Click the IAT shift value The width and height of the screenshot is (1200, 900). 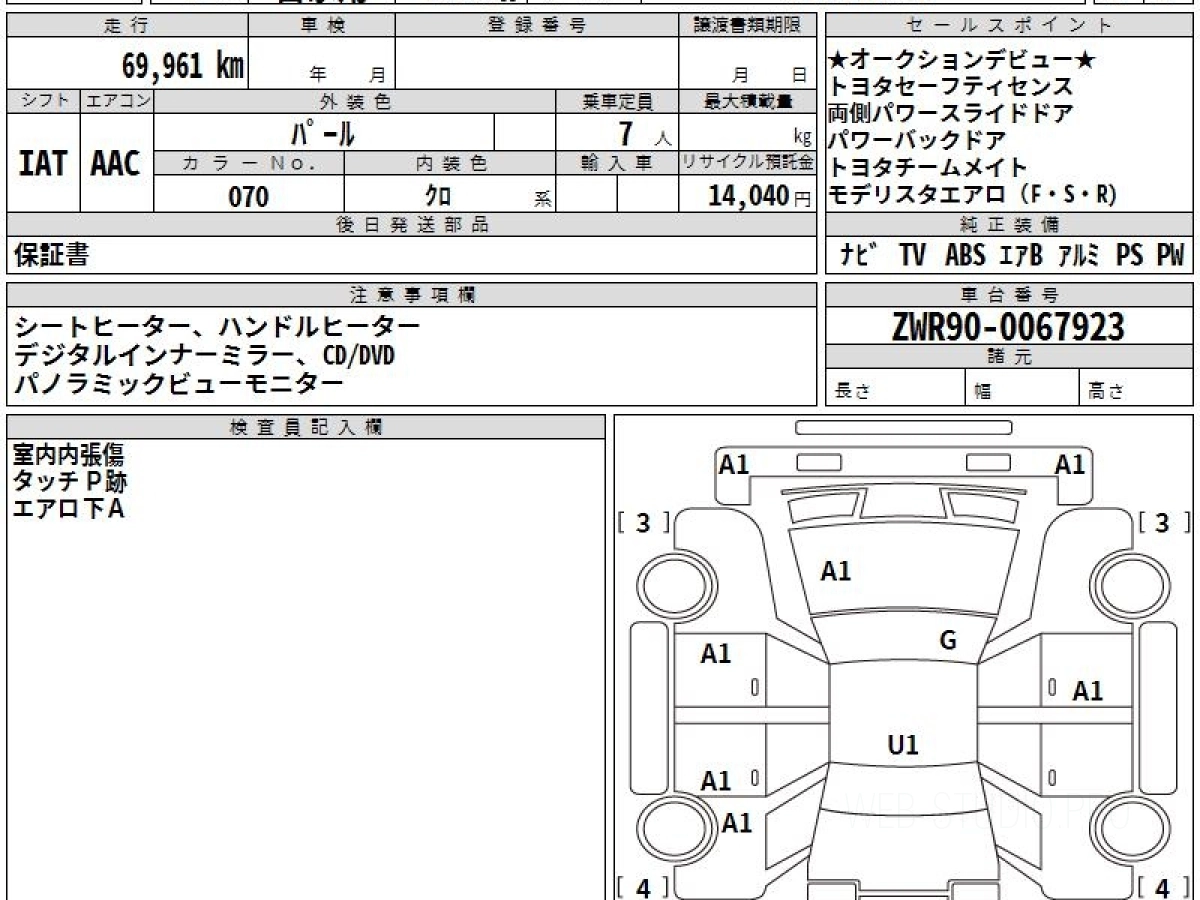pyautogui.click(x=43, y=163)
